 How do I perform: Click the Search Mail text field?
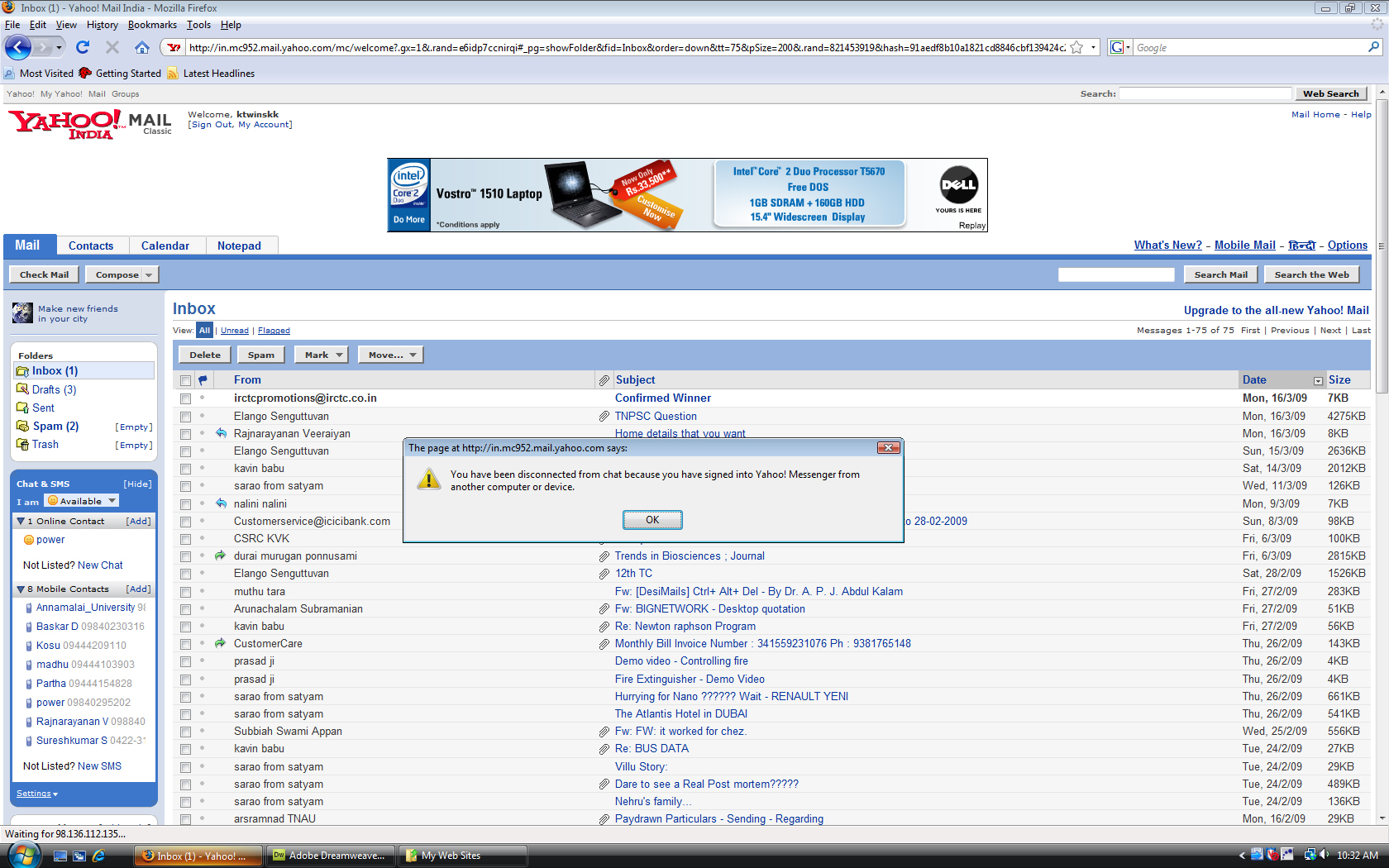(1115, 274)
